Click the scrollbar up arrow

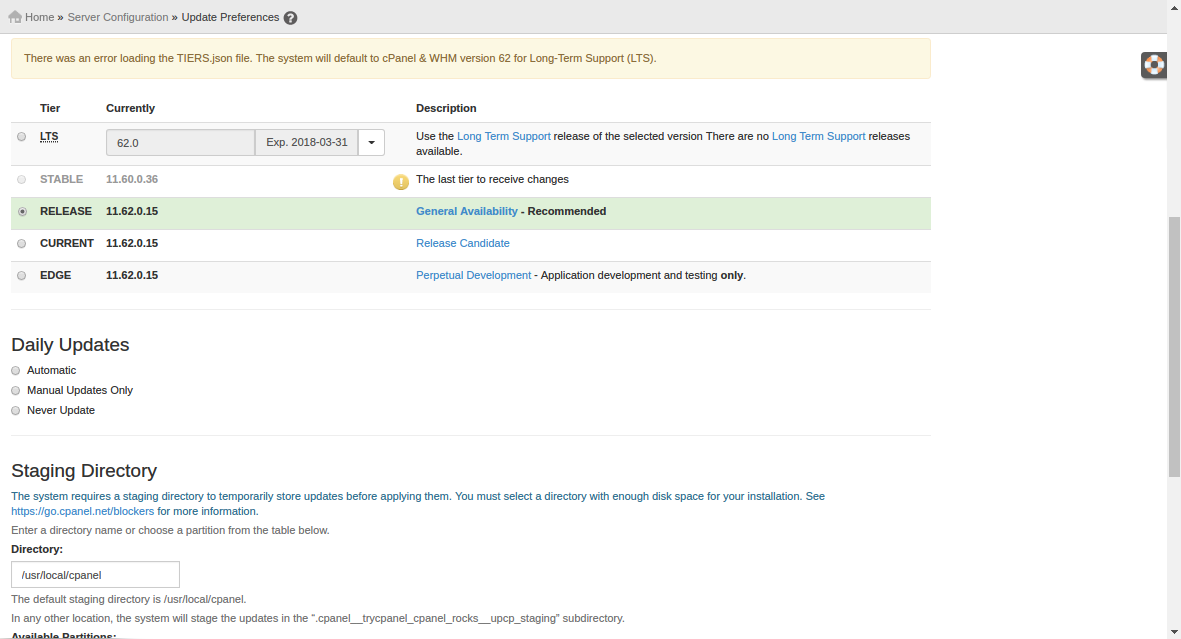pyautogui.click(x=1174, y=6)
